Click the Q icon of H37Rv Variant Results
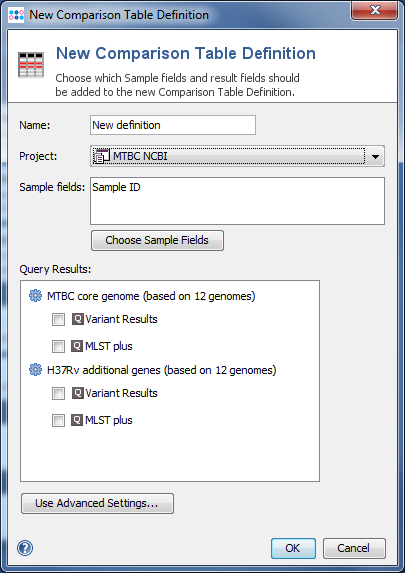 [77, 393]
